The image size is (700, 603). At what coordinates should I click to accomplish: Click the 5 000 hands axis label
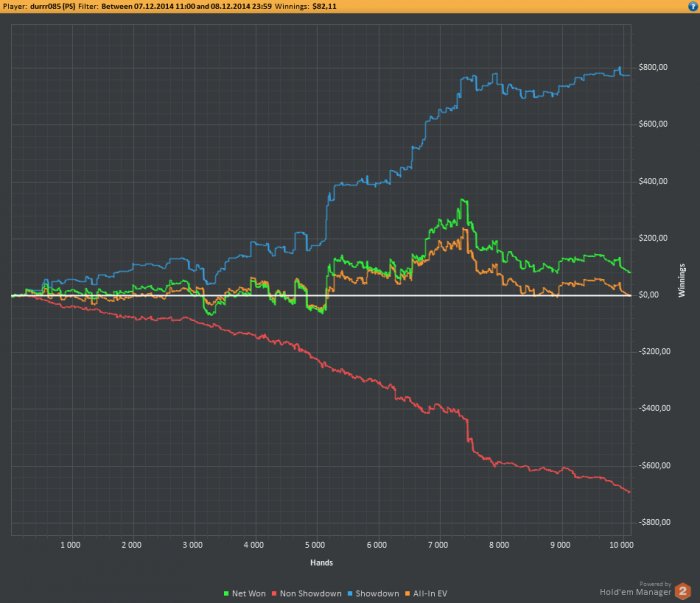(315, 545)
